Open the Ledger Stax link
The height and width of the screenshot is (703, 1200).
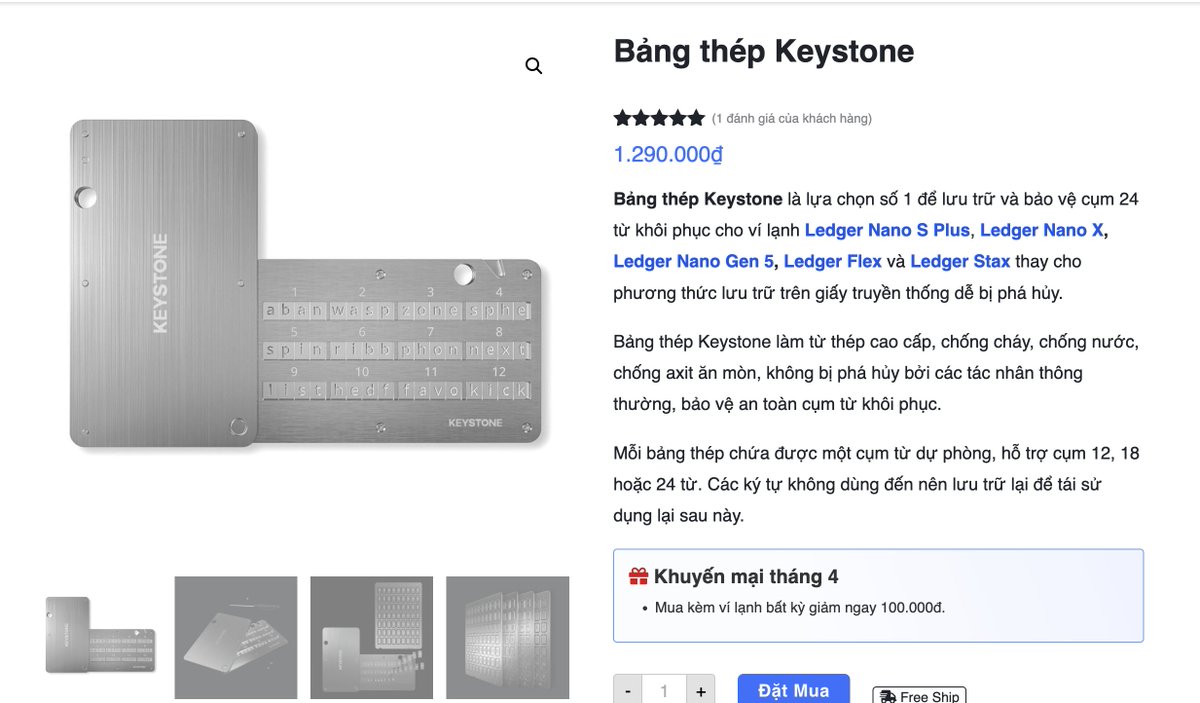coord(960,261)
